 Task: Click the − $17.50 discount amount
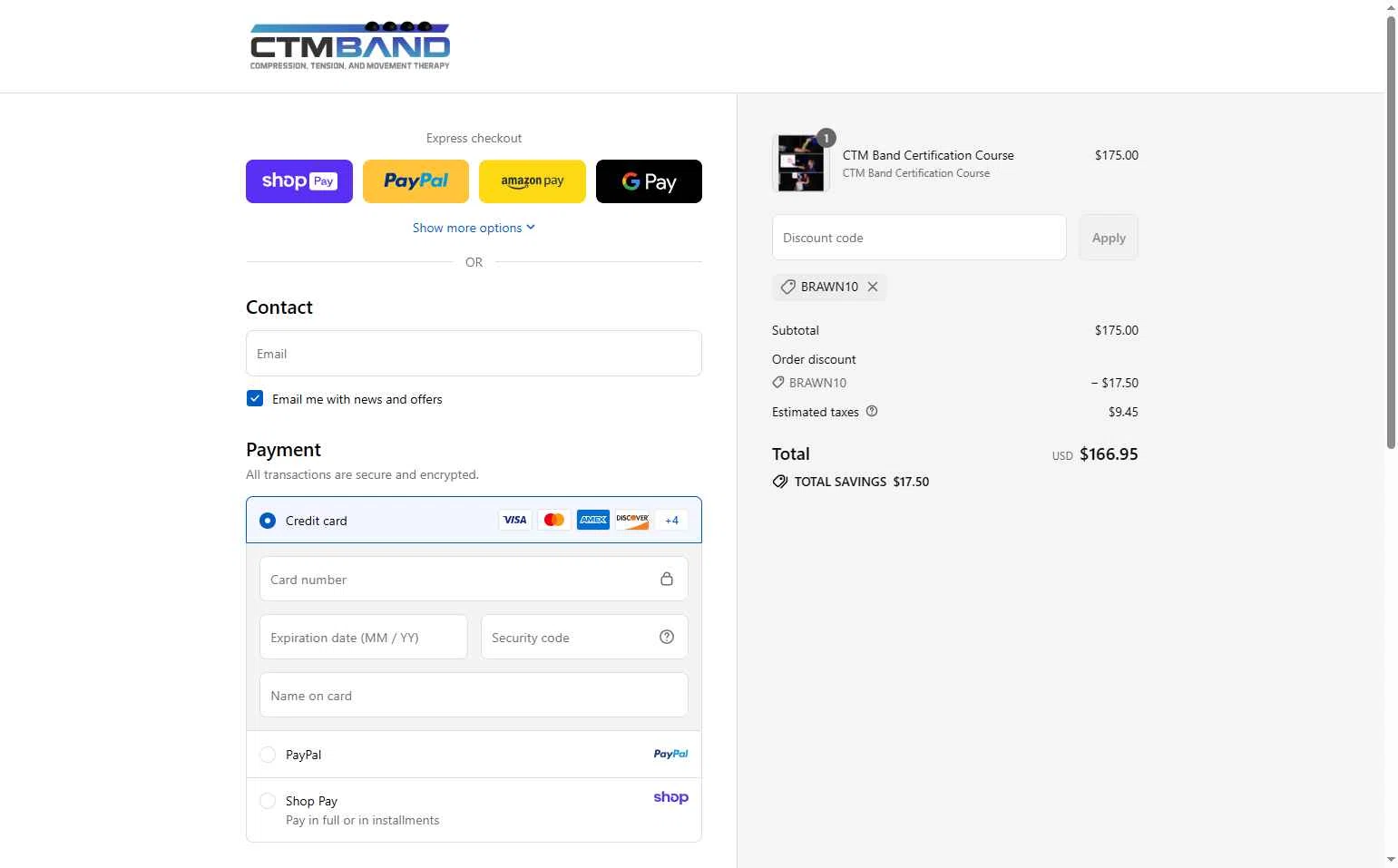(x=1114, y=383)
